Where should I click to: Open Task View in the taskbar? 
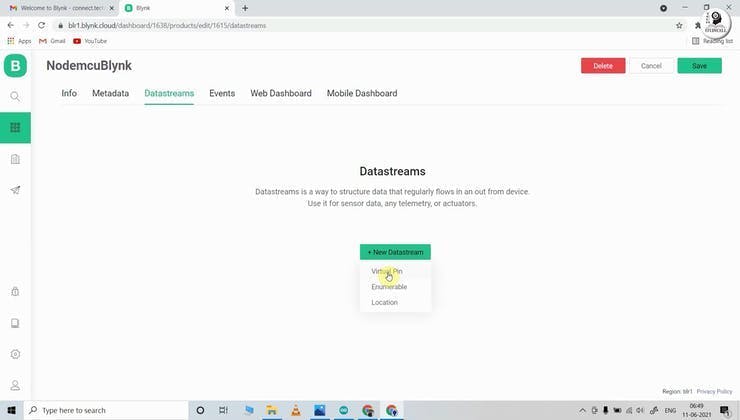(224, 410)
